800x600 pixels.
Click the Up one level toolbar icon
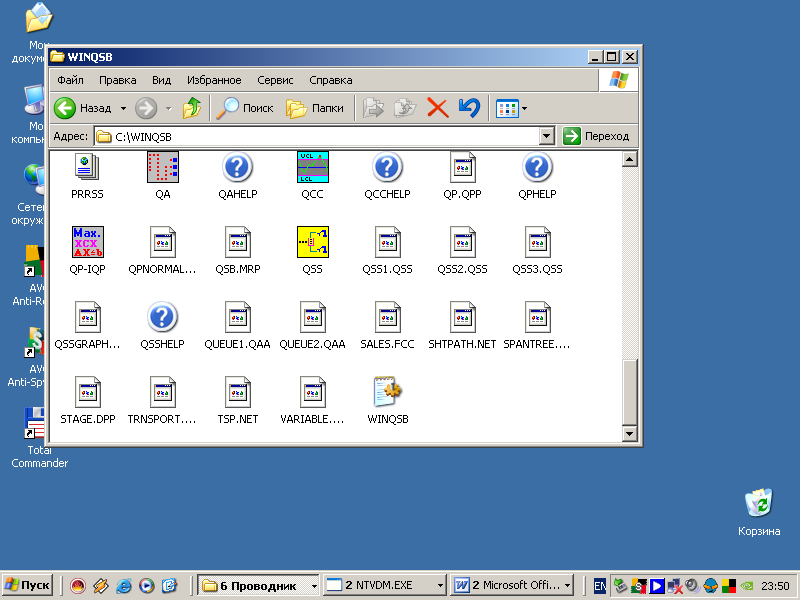(x=192, y=108)
